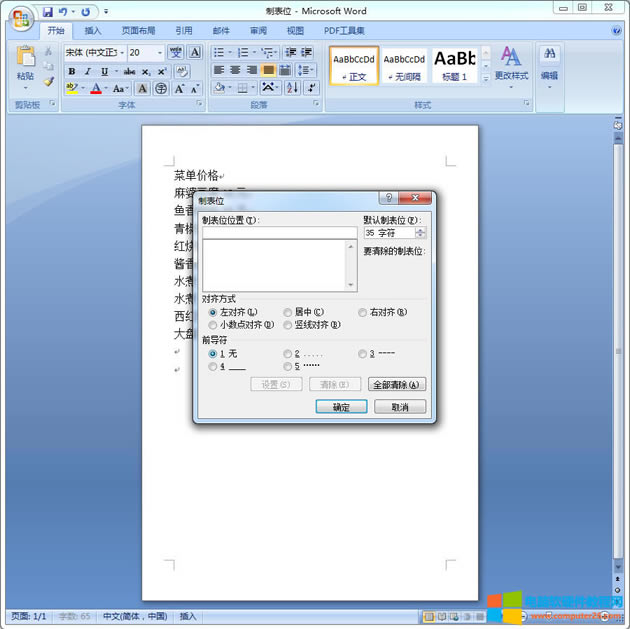Viewport: 630px width, 629px height.
Task: Select the 右对齐 right alignment option
Action: (x=363, y=313)
